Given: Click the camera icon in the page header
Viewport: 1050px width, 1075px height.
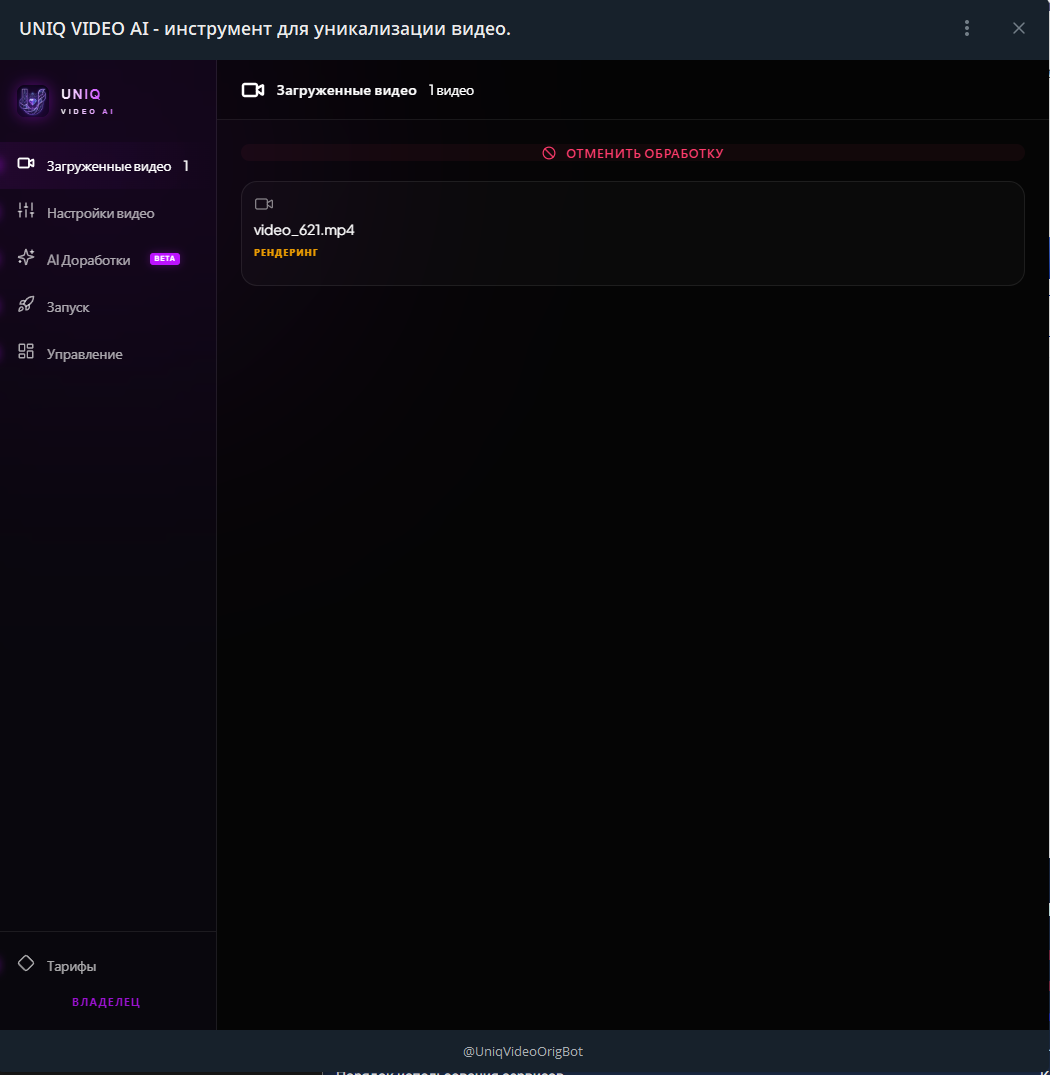Looking at the screenshot, I should coord(253,90).
